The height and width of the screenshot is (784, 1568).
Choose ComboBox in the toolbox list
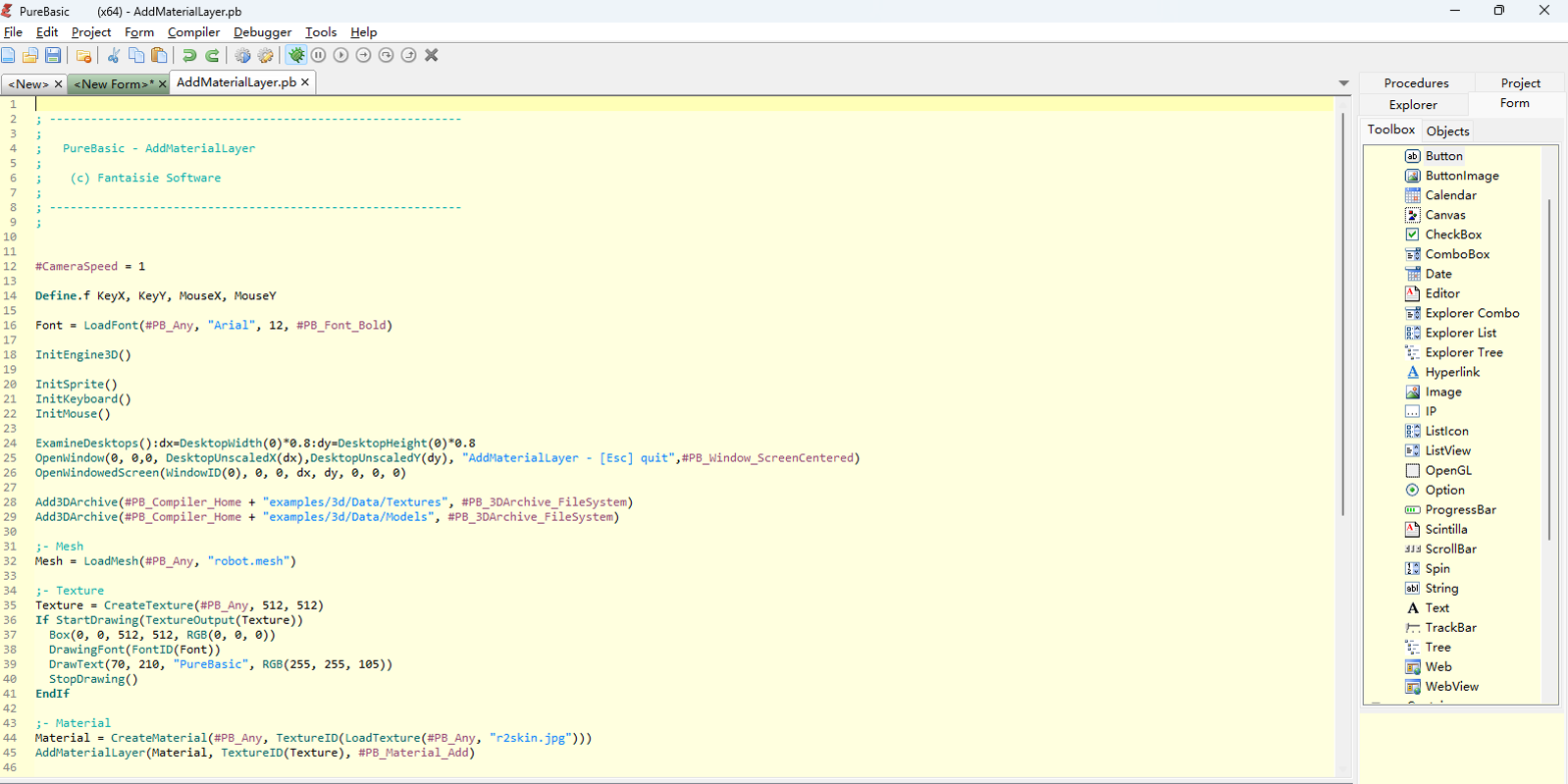tap(1456, 254)
